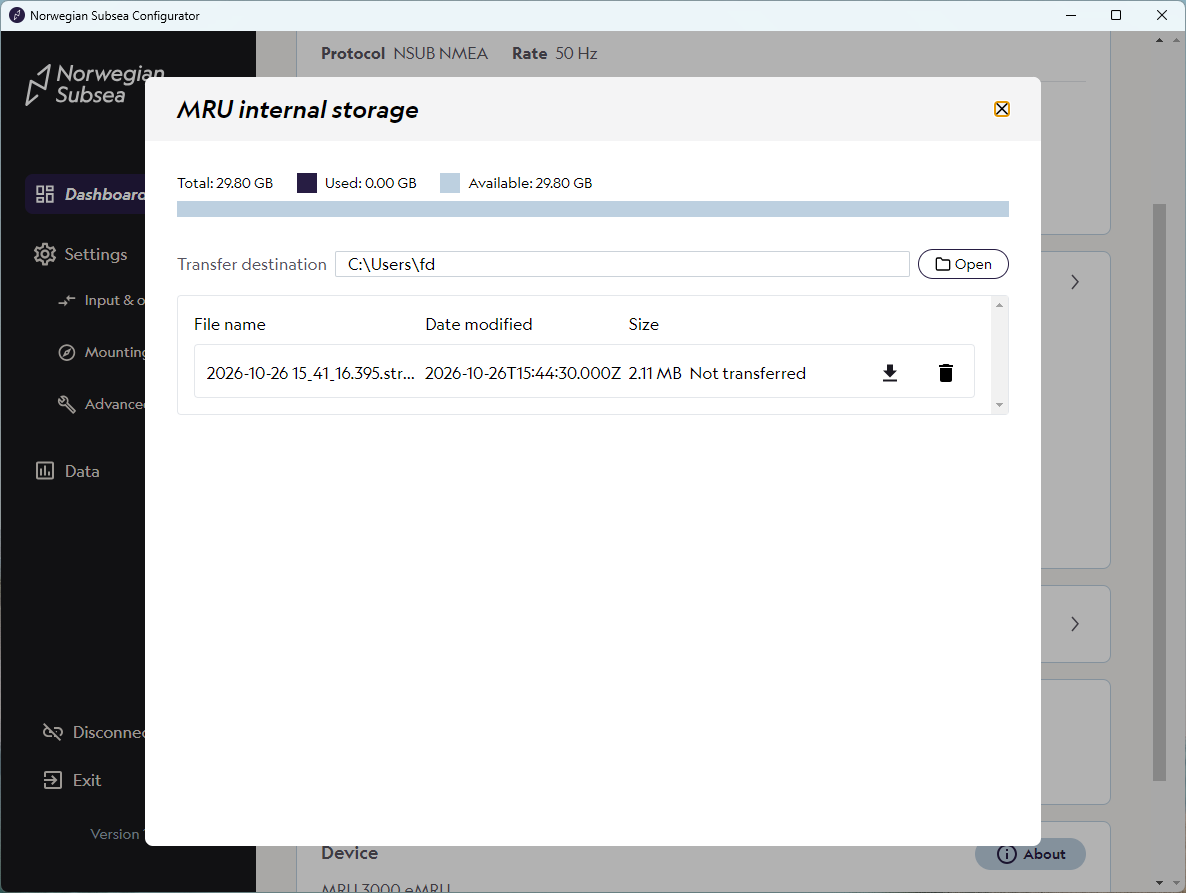The width and height of the screenshot is (1186, 893).
Task: Open the transfer destination folder
Action: tap(963, 264)
